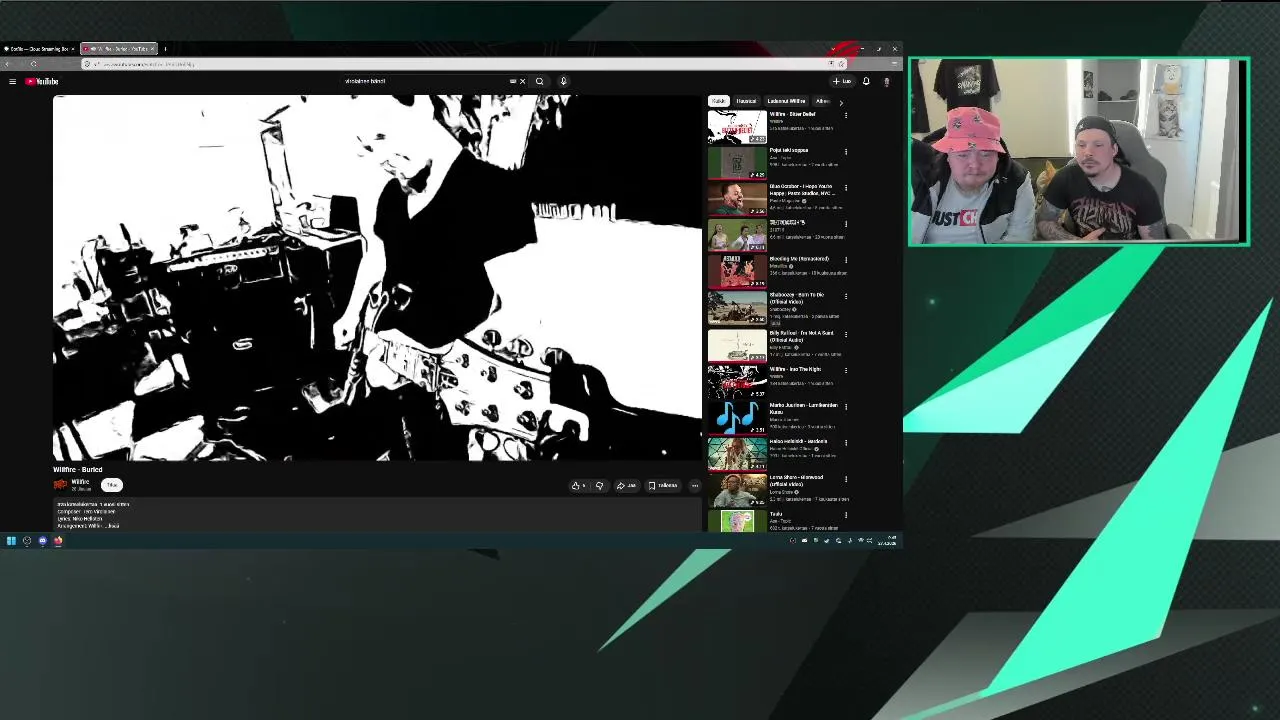Open the YouTube hamburger guide menu
Screen dimensions: 1280x720
(x=12, y=81)
